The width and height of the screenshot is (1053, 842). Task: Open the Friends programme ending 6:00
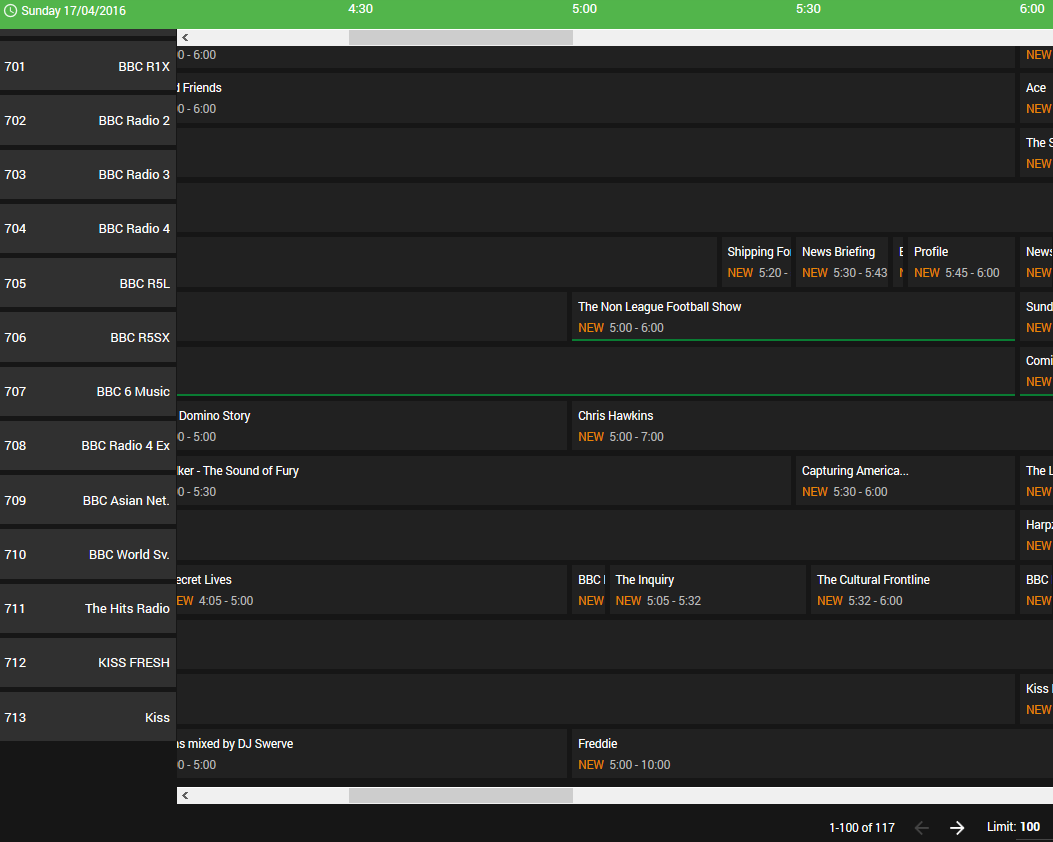(x=596, y=98)
